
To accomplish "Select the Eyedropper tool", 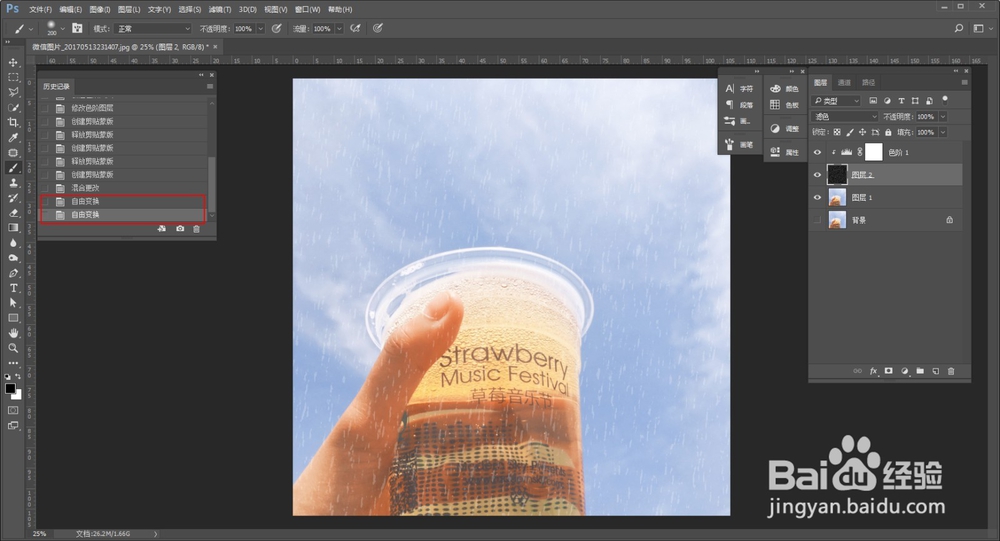I will (13, 137).
